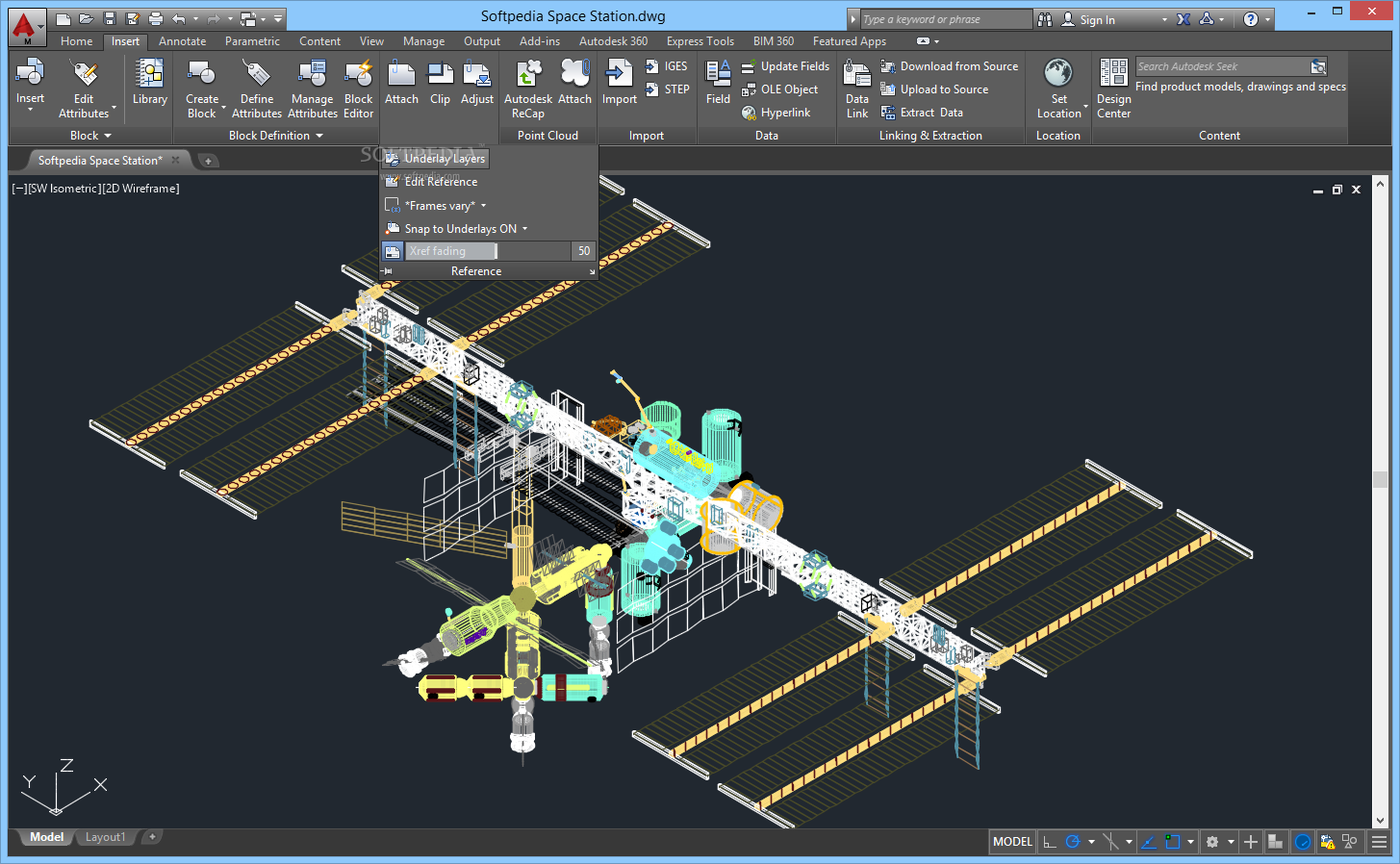This screenshot has width=1400, height=864.
Task: Click the Define Attributes tool
Action: point(257,88)
